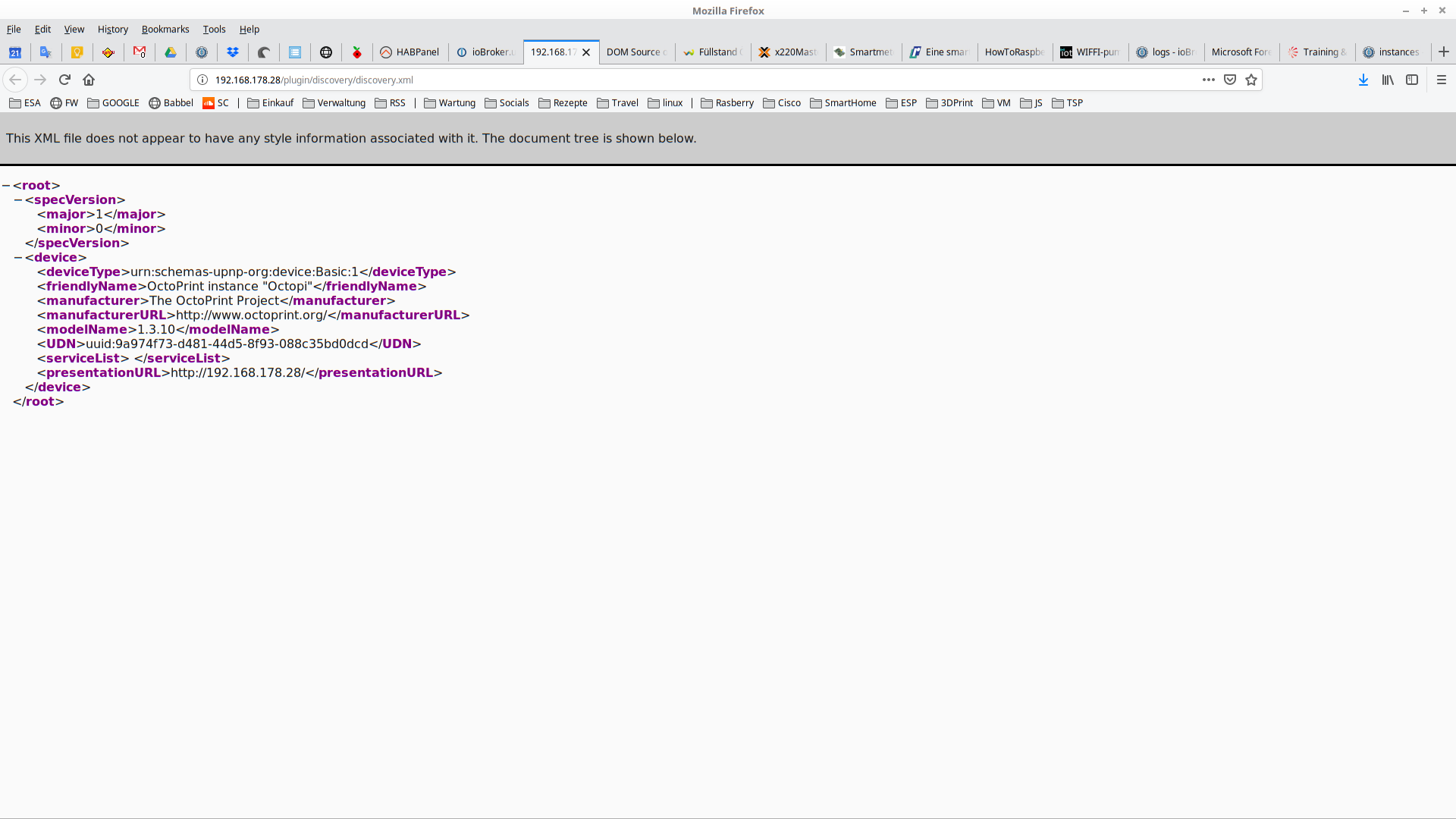Open the ESA bookmarks folder

click(x=25, y=103)
